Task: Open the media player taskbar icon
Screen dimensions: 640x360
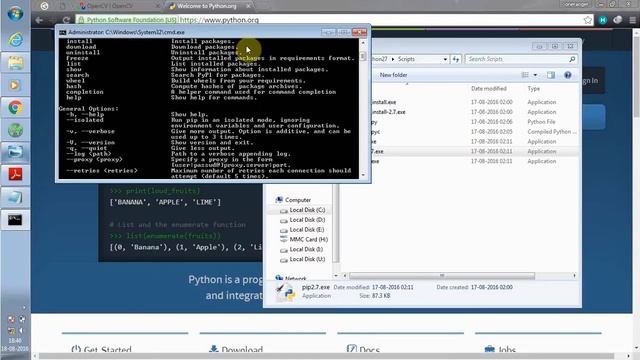Action: coord(15,85)
